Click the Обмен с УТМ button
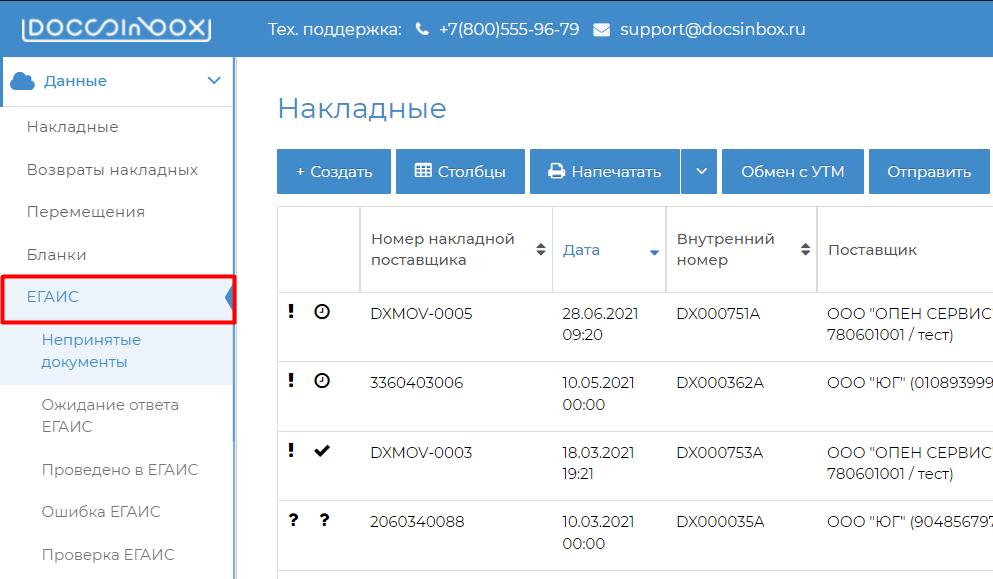The image size is (993, 579). coord(792,172)
